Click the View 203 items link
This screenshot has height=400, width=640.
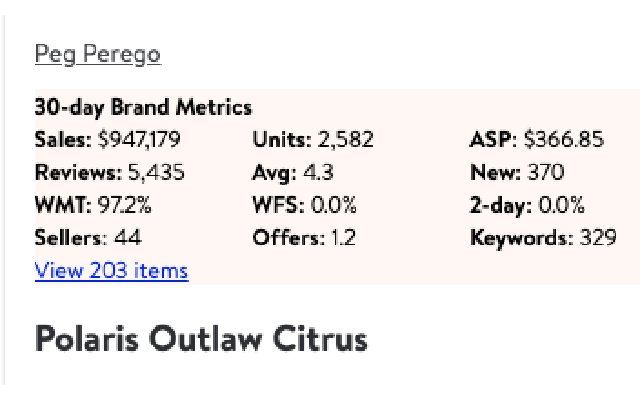111,270
